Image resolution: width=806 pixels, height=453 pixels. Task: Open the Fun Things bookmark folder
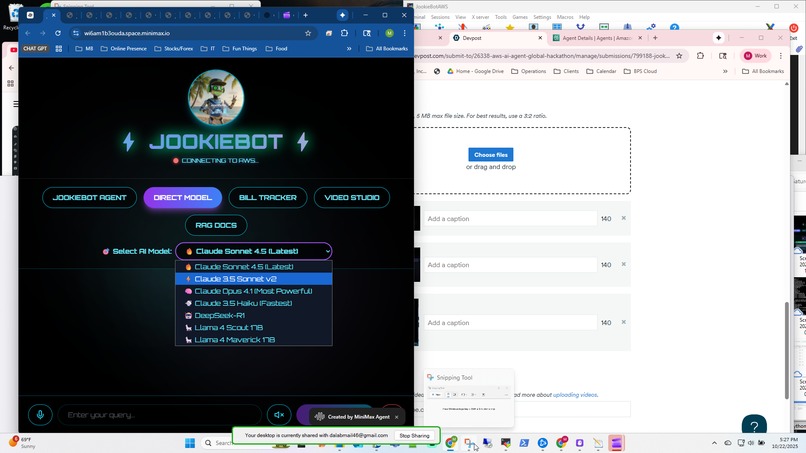(x=240, y=49)
